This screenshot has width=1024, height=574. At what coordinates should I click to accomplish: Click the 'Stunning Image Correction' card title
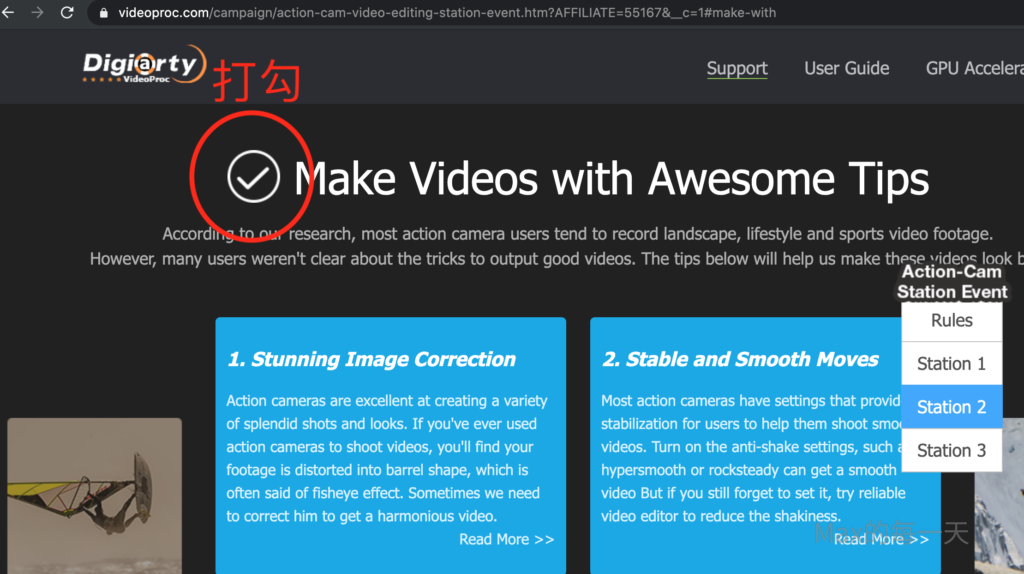pos(371,359)
